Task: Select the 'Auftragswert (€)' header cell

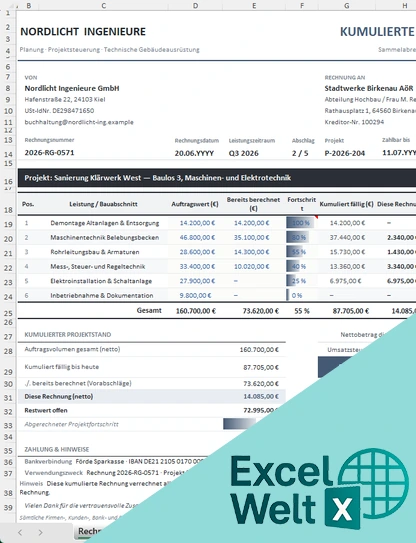Action: 195,204
